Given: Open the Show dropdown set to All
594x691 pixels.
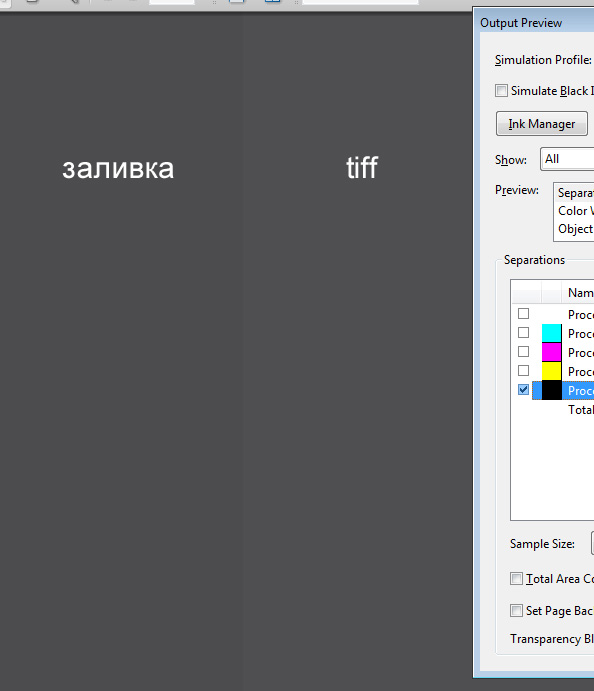Looking at the screenshot, I should [567, 159].
